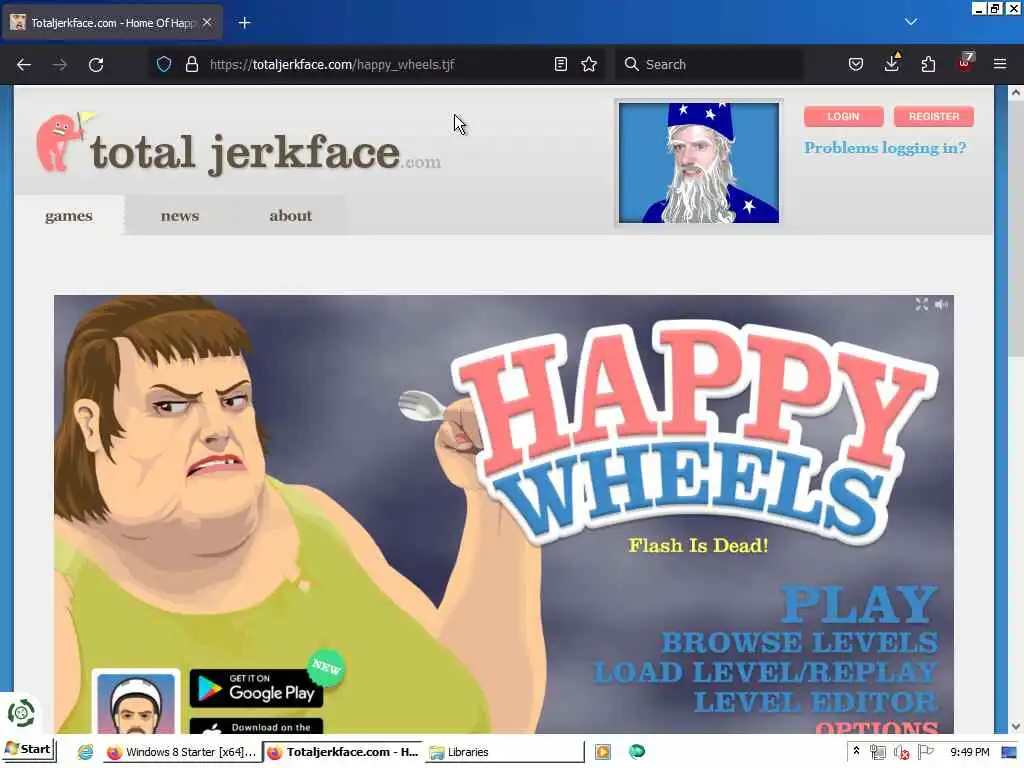Viewport: 1024px width, 768px height.
Task: Click the muted volume tray icon
Action: [x=902, y=752]
